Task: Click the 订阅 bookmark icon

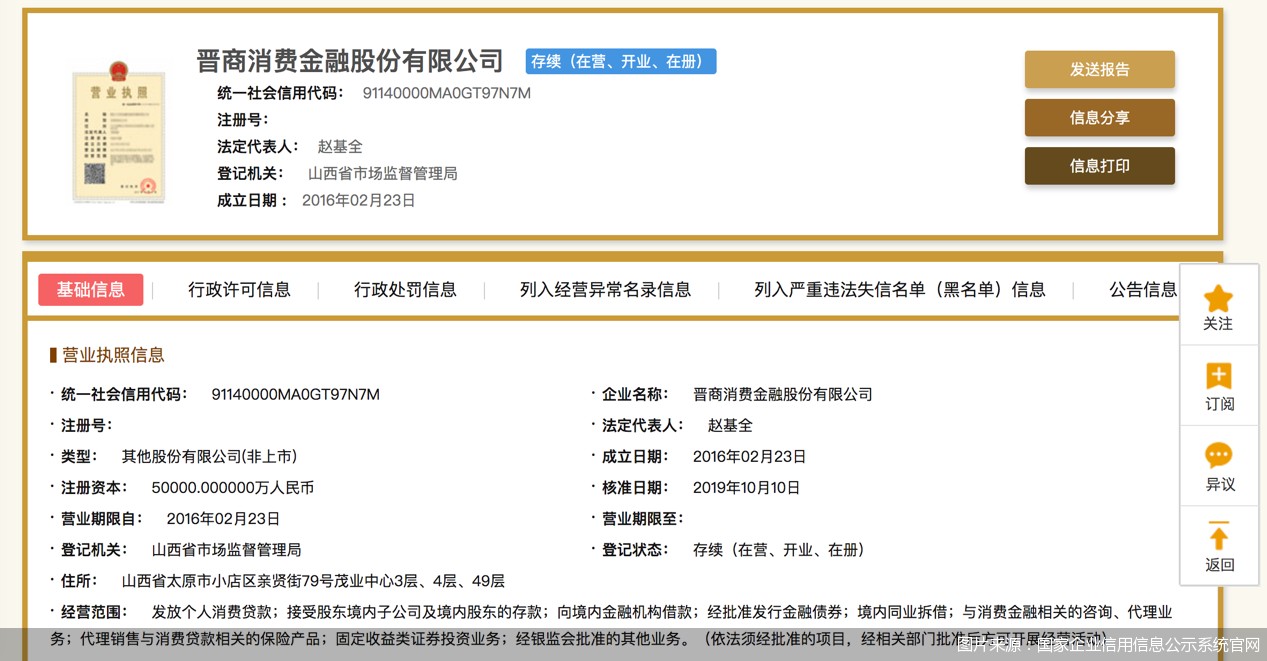Action: [x=1218, y=377]
